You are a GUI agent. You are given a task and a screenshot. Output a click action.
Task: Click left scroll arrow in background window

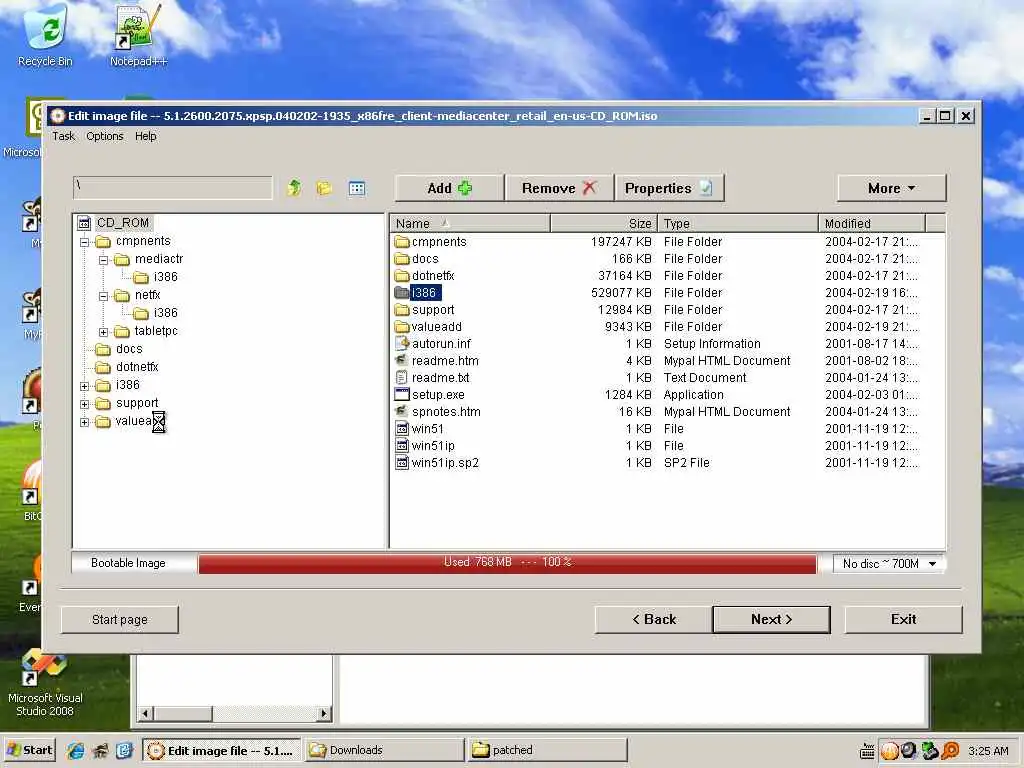tap(145, 714)
